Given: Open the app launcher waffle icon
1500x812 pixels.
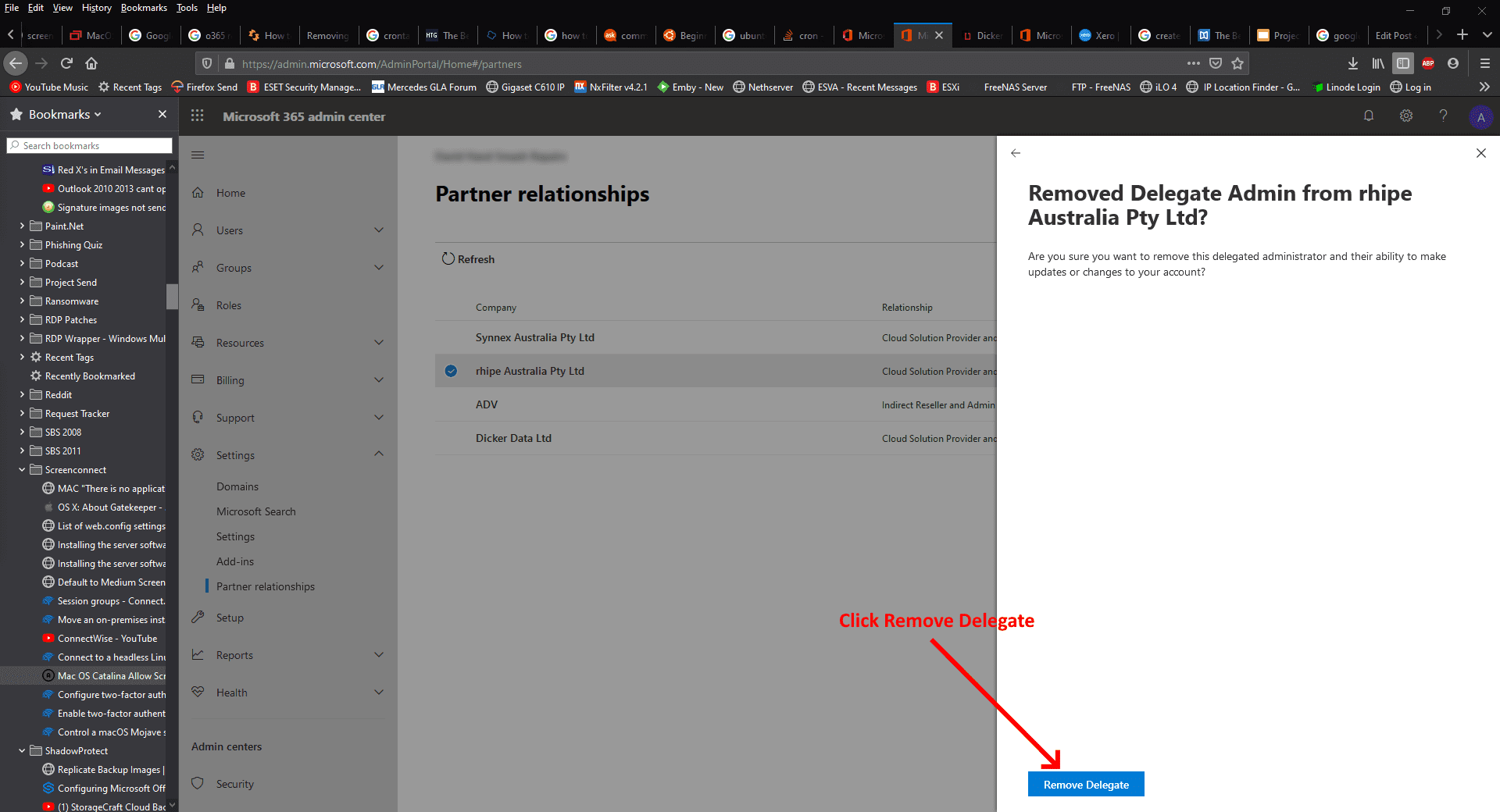Looking at the screenshot, I should coord(198,116).
